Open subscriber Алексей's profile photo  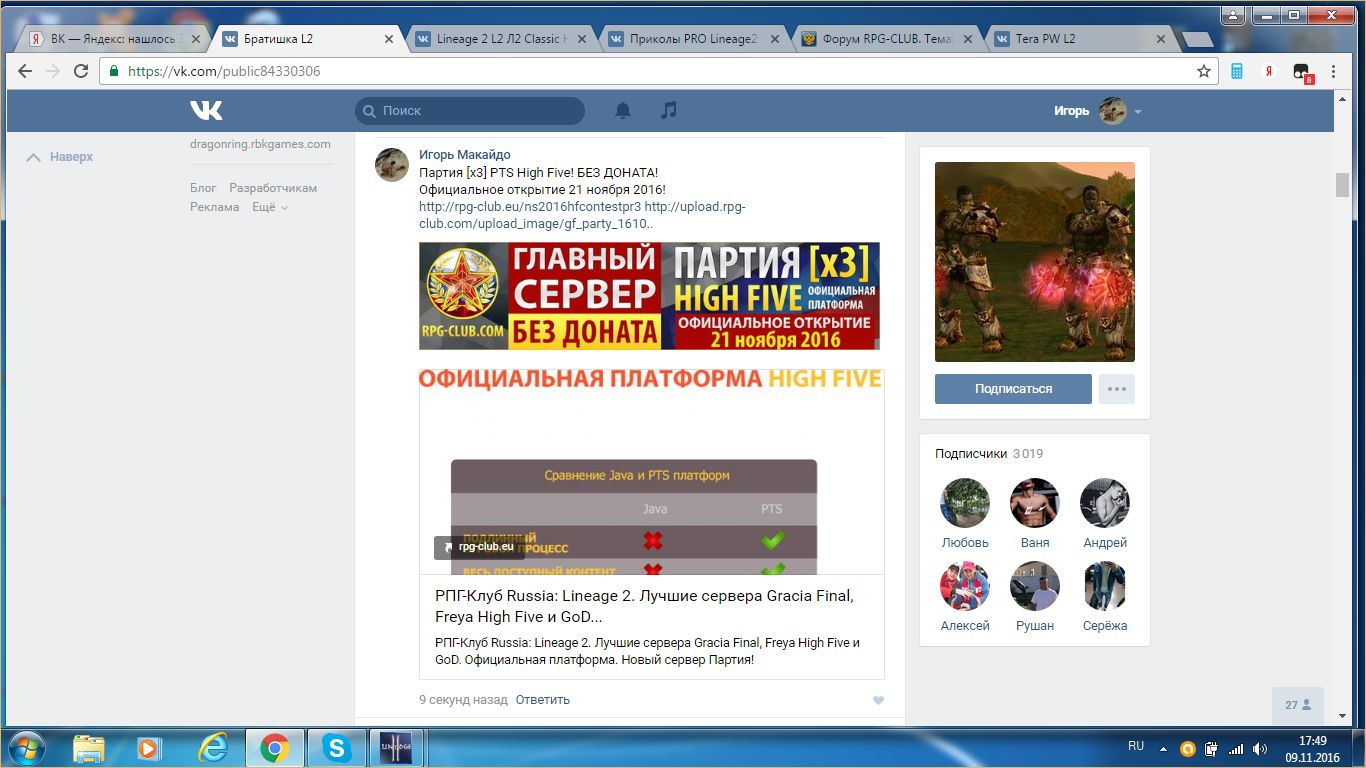[965, 586]
